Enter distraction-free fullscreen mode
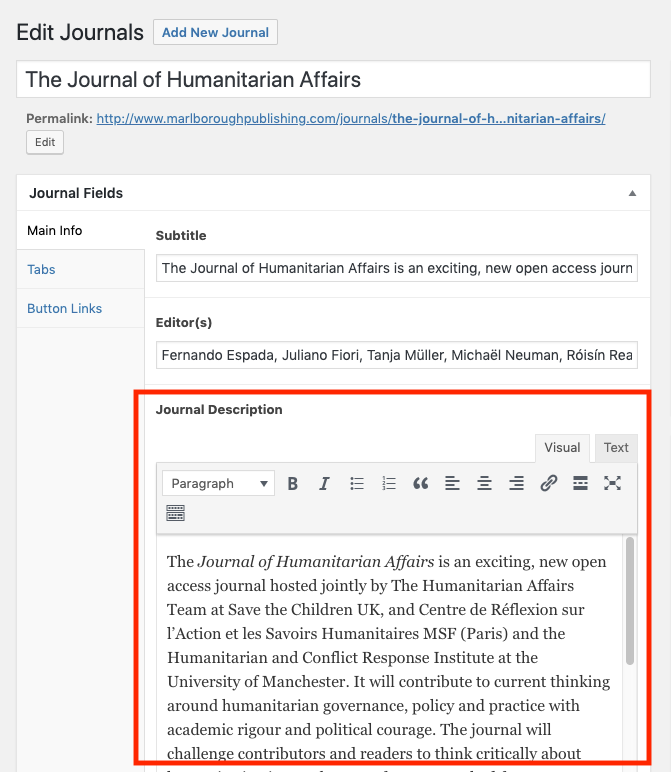 click(x=612, y=483)
